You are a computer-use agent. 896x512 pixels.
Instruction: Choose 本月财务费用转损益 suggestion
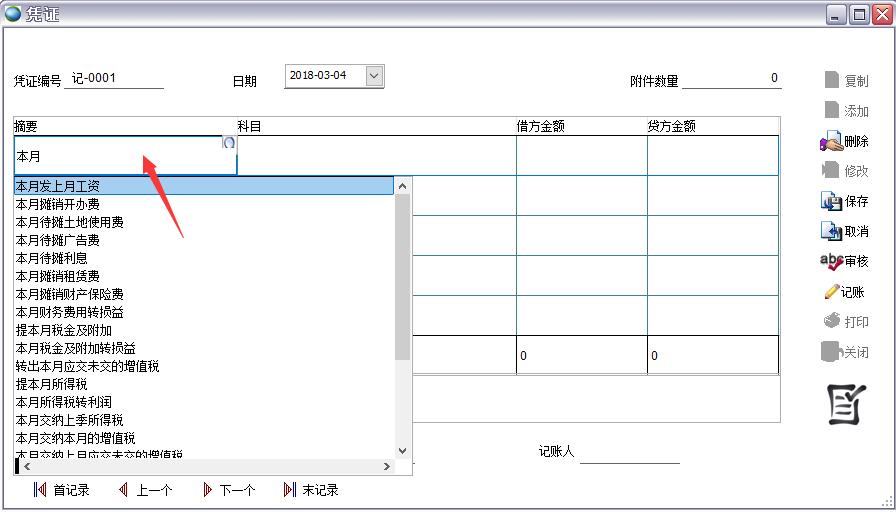click(x=70, y=312)
